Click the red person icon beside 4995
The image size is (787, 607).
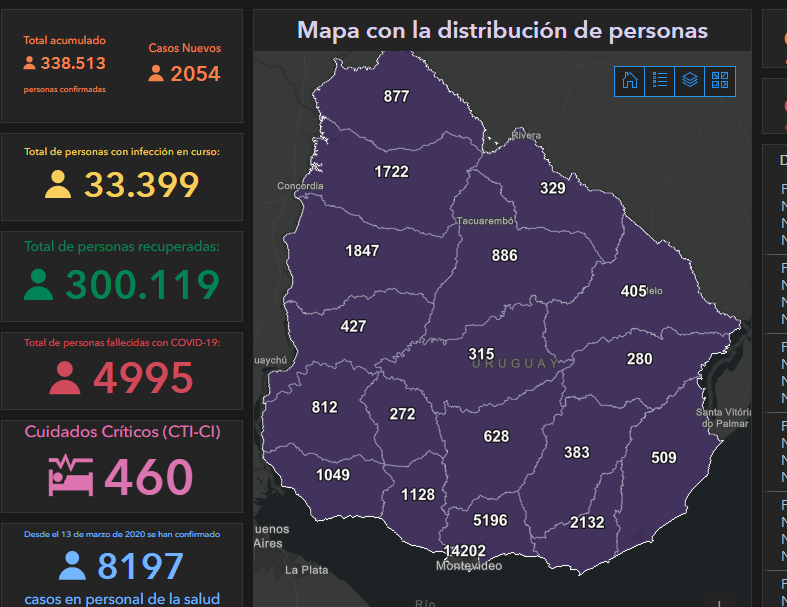65,378
